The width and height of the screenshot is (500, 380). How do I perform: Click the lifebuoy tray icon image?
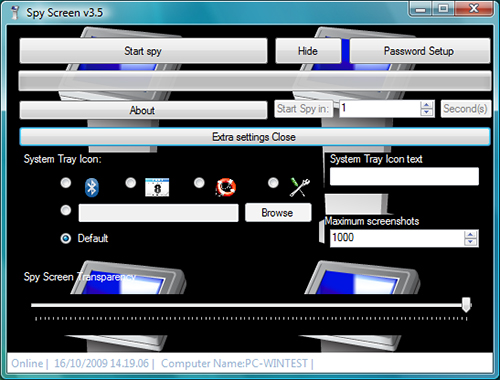pos(226,187)
